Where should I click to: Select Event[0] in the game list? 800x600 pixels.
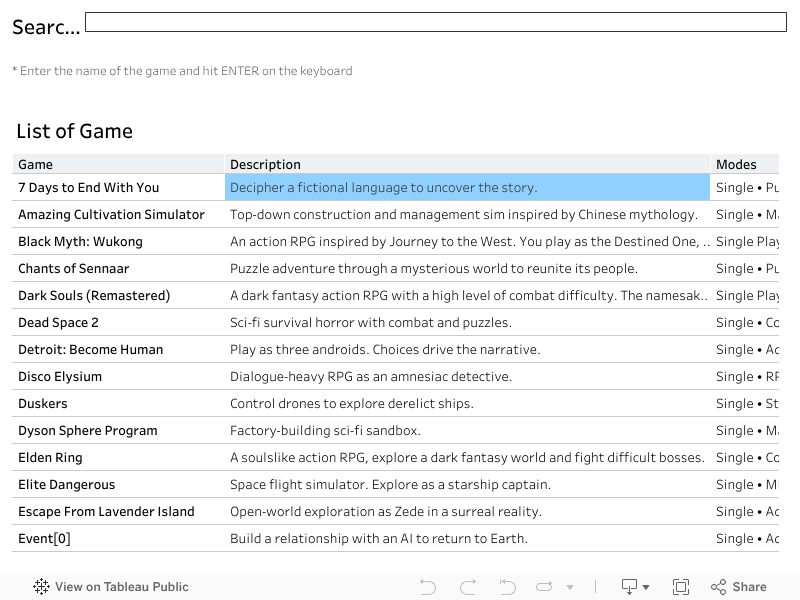click(44, 538)
